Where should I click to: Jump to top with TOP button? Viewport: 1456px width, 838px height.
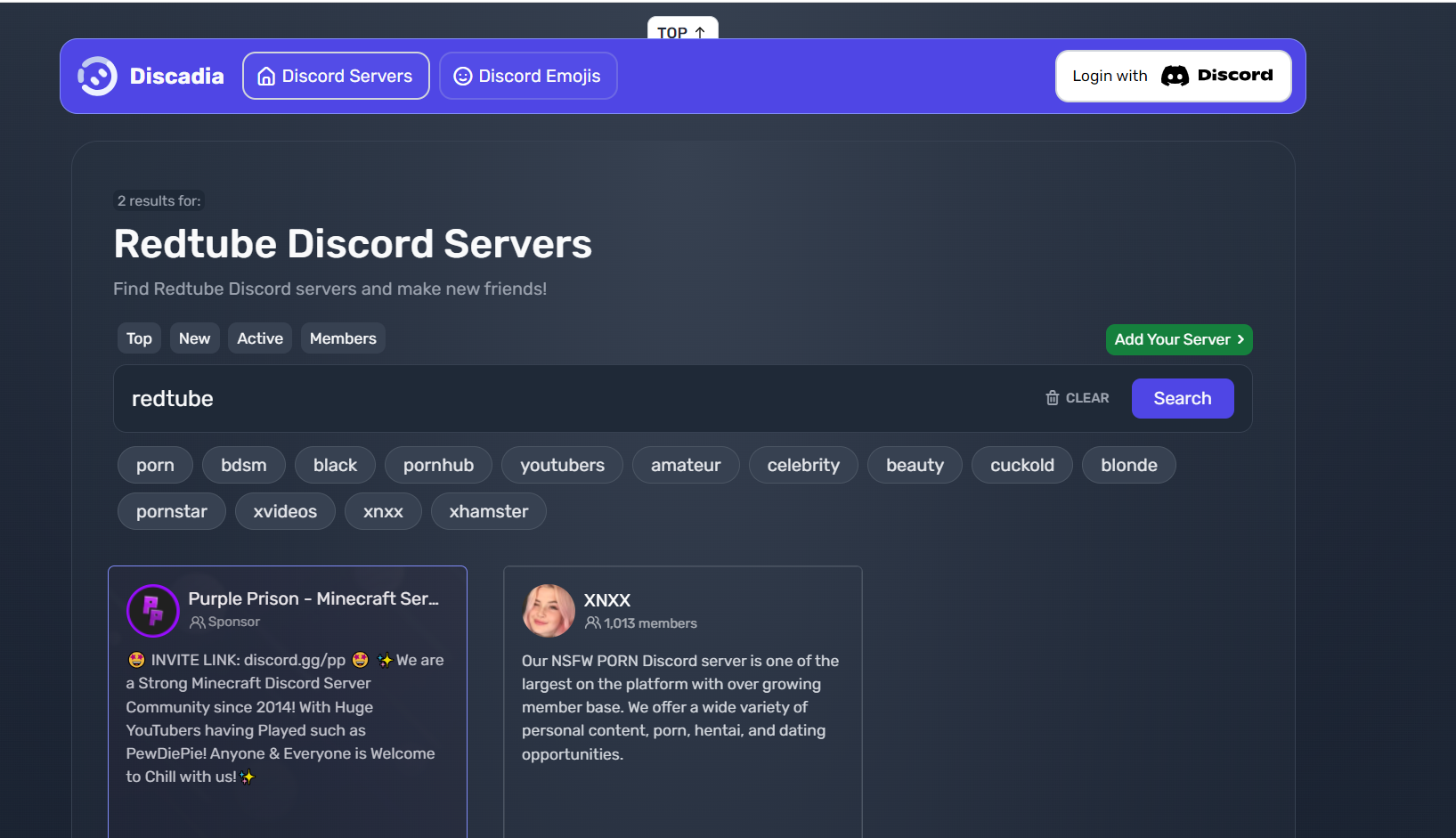(682, 28)
